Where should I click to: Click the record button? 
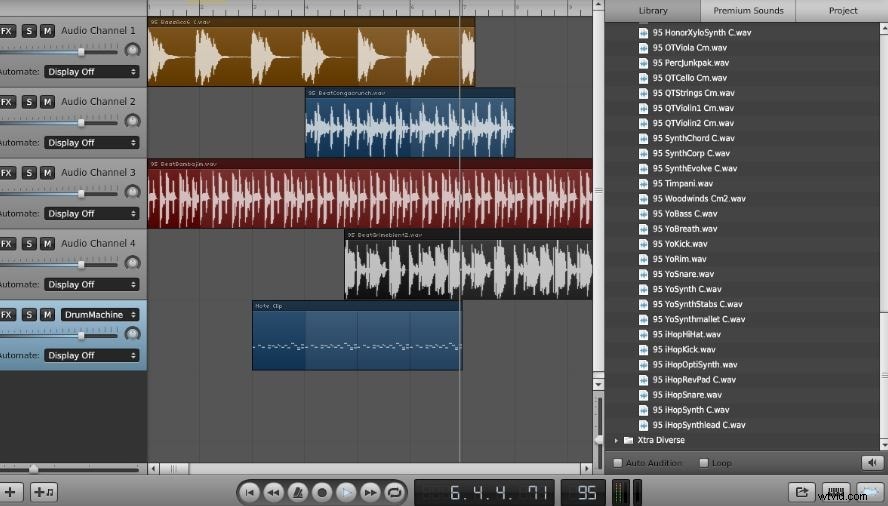click(x=322, y=492)
